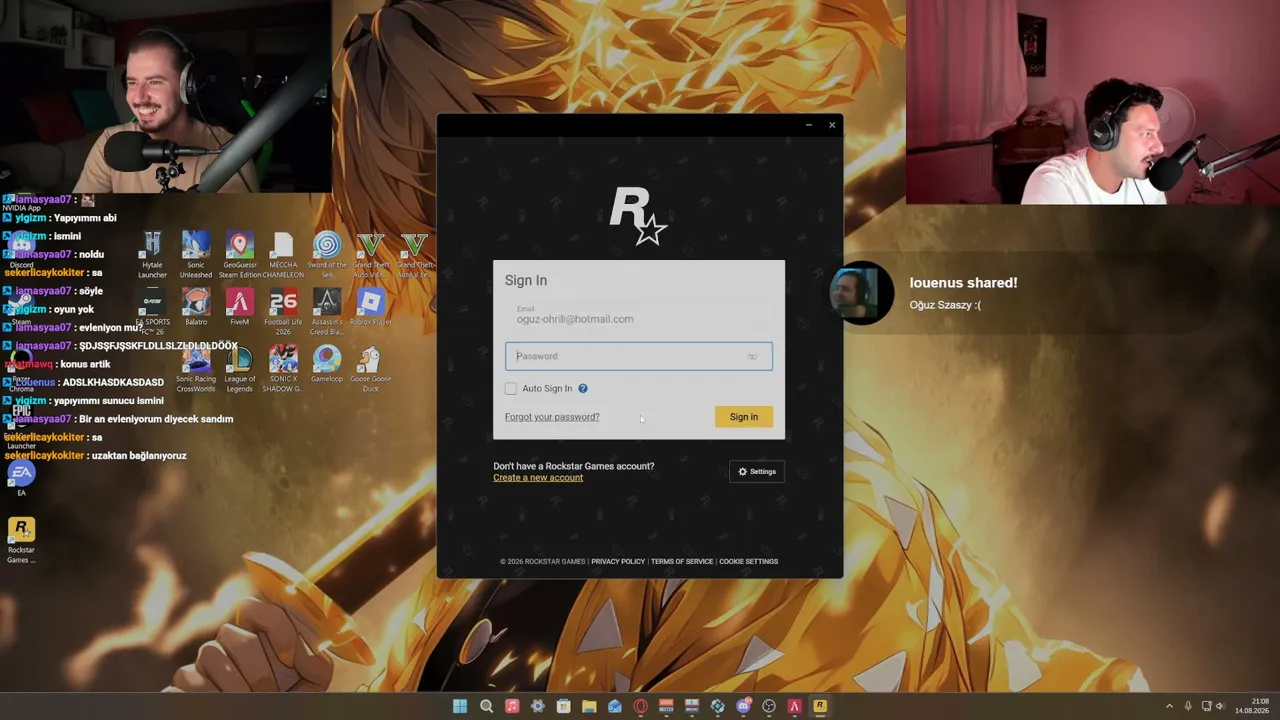Click the Email field in Sign In
The height and width of the screenshot is (720, 1280).
click(x=639, y=315)
